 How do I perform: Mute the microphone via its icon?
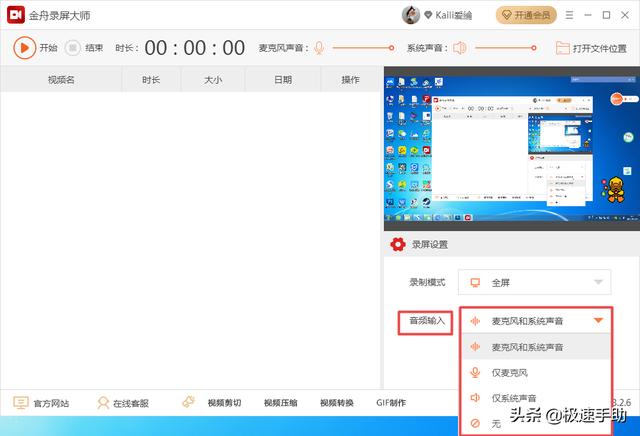click(319, 48)
